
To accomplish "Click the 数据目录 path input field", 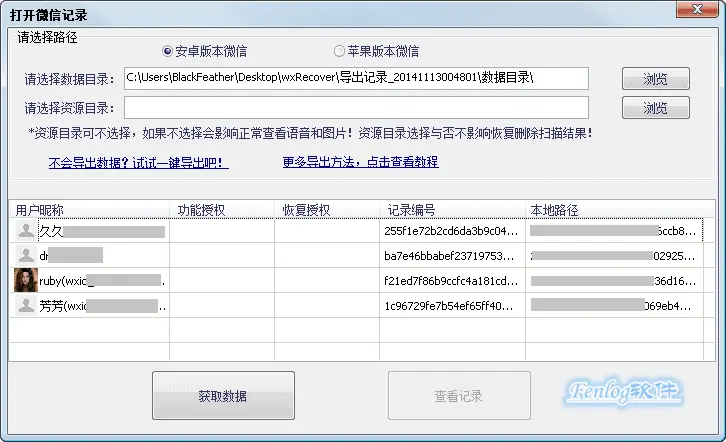I will pyautogui.click(x=355, y=78).
